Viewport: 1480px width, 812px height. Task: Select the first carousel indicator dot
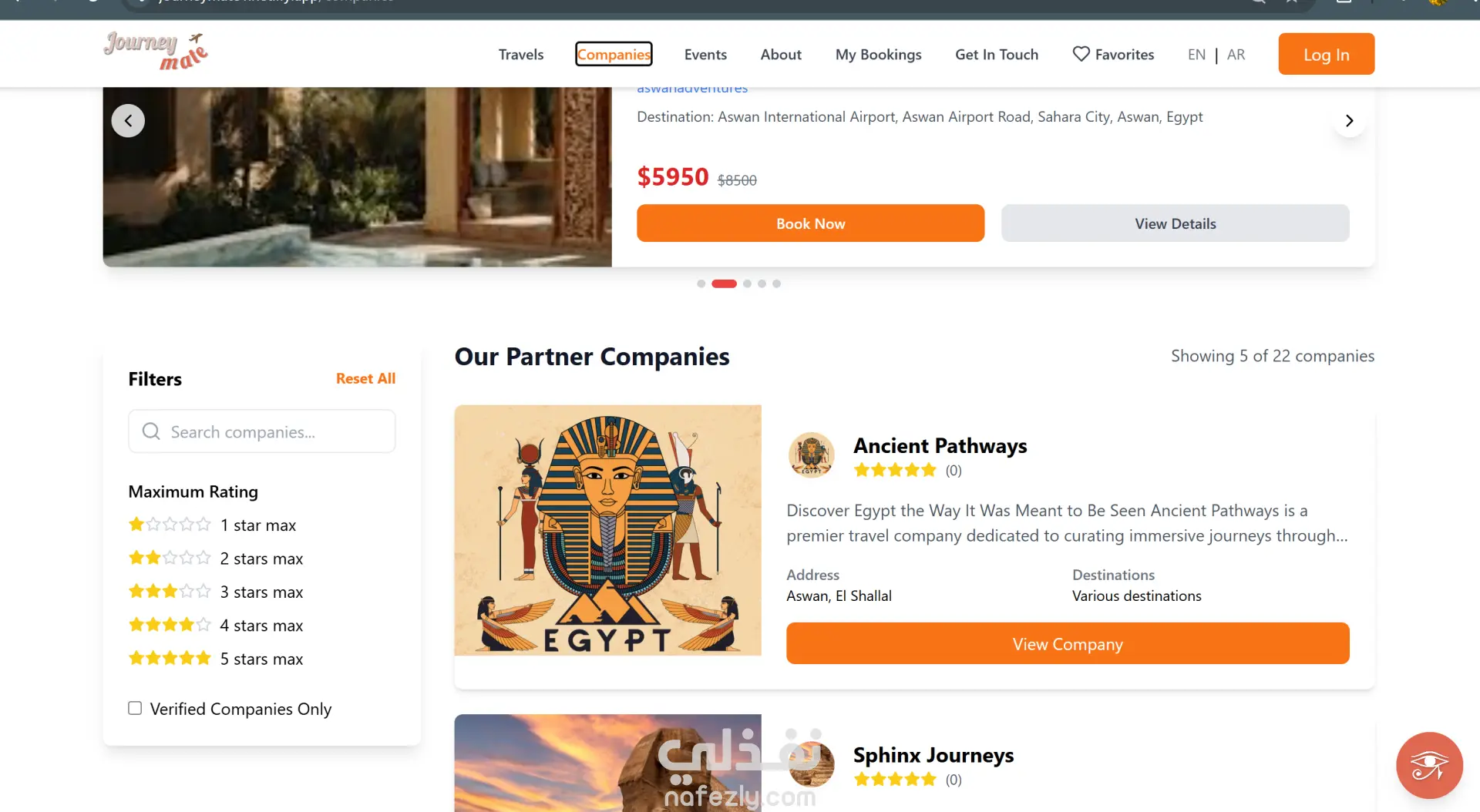pos(701,284)
